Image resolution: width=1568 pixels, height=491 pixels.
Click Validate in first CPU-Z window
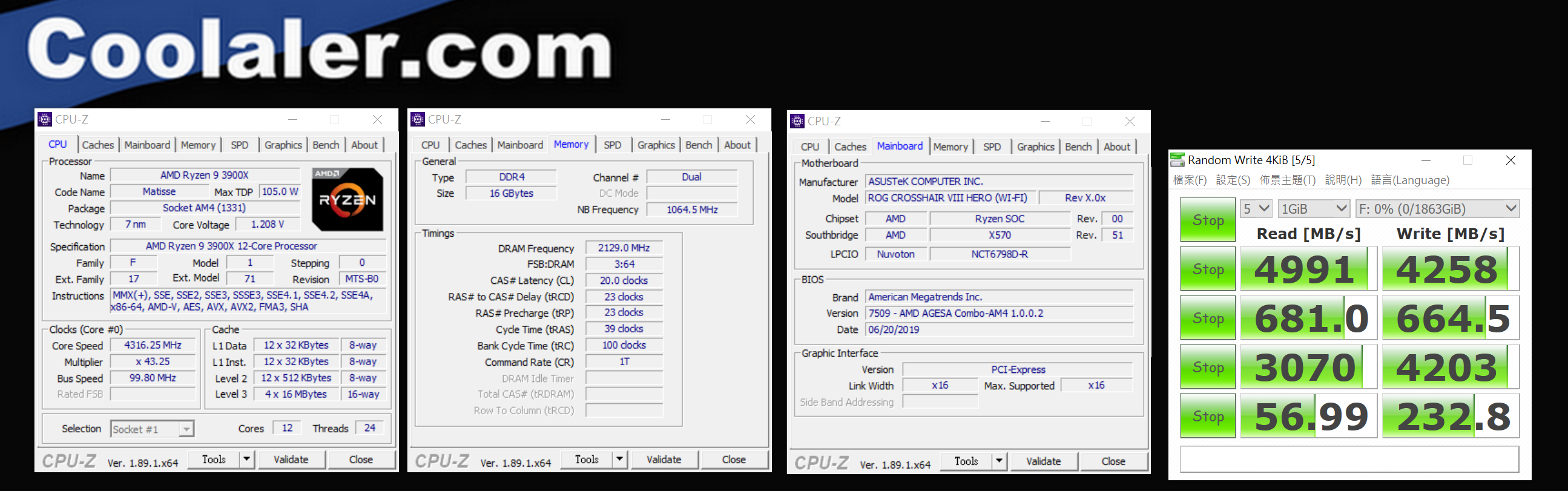tap(291, 460)
